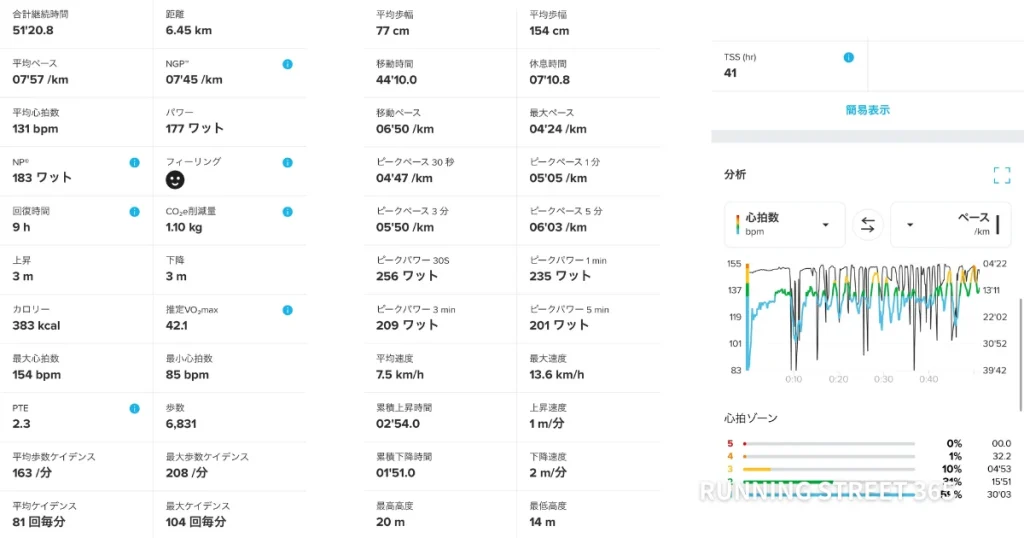Screen dimensions: 1024x538
Task: Open info icon next to CO₂e削減量
Action: (287, 212)
